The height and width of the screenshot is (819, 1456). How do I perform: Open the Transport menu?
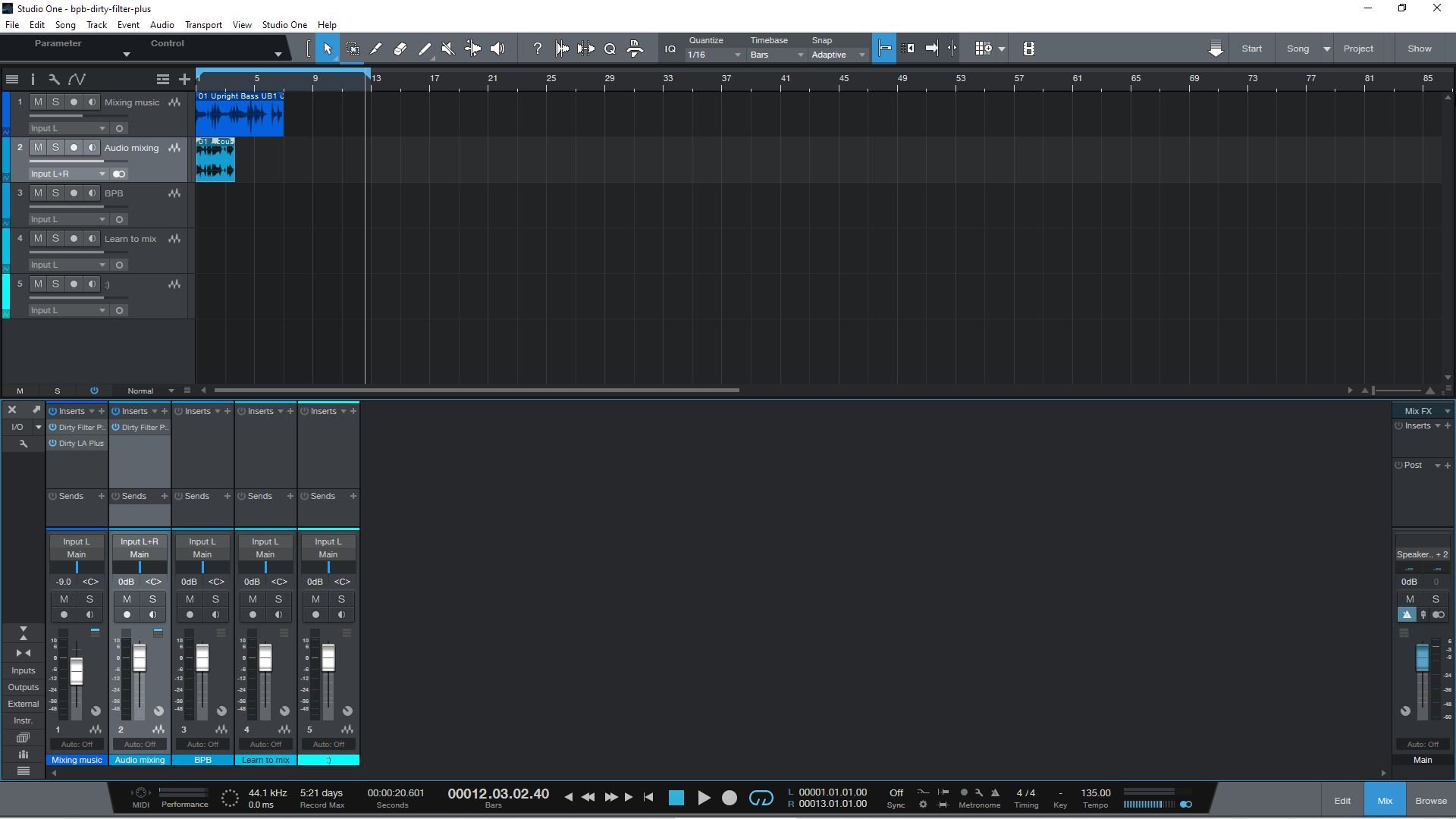[x=203, y=25]
